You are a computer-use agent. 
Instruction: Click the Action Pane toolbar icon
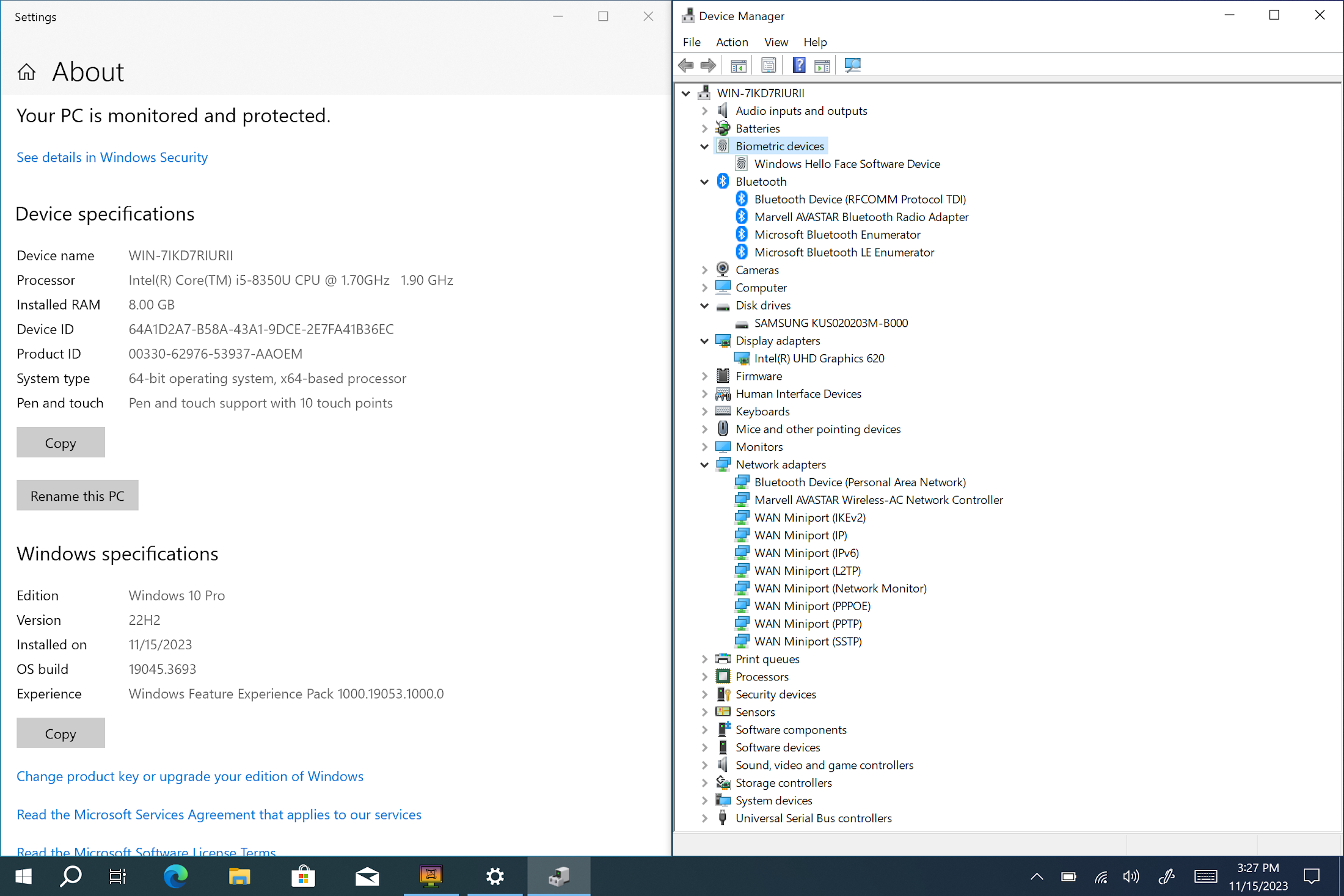click(822, 65)
